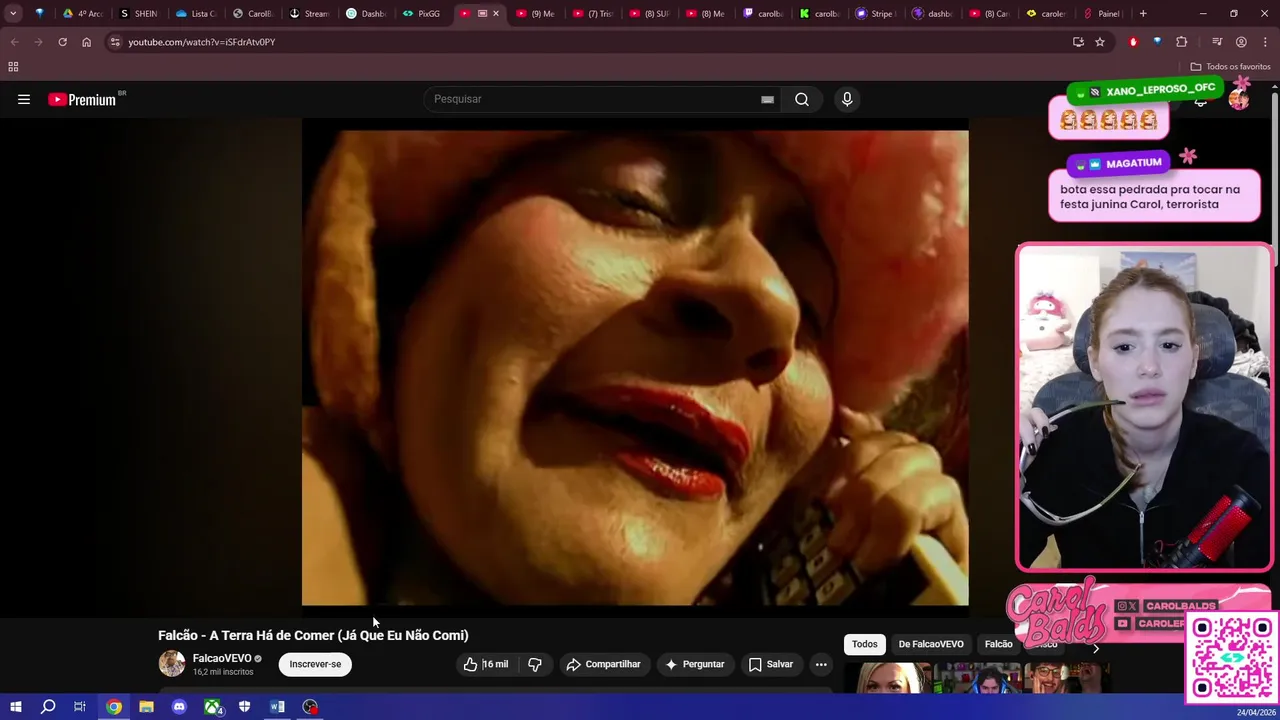Click the video title text
The image size is (1280, 720).
click(x=313, y=635)
